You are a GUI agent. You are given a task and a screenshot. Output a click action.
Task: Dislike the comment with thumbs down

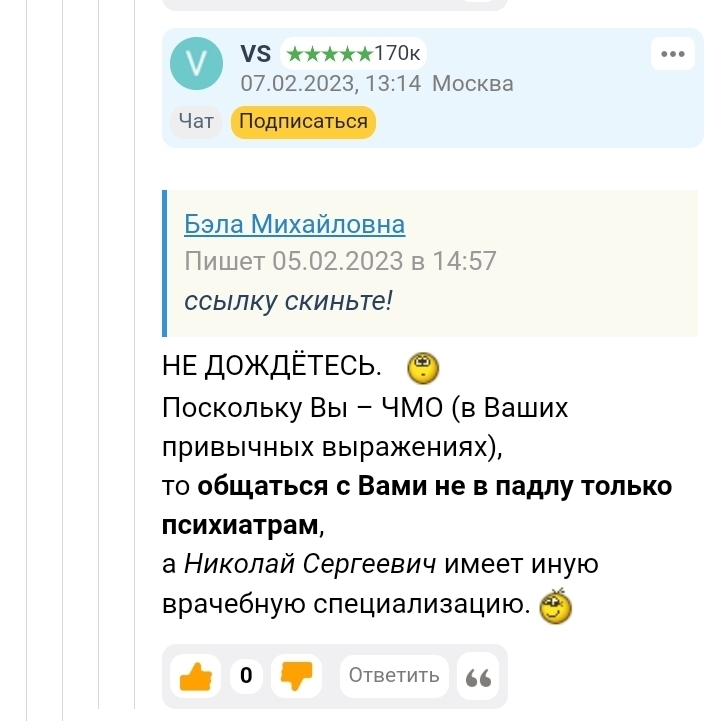[297, 677]
